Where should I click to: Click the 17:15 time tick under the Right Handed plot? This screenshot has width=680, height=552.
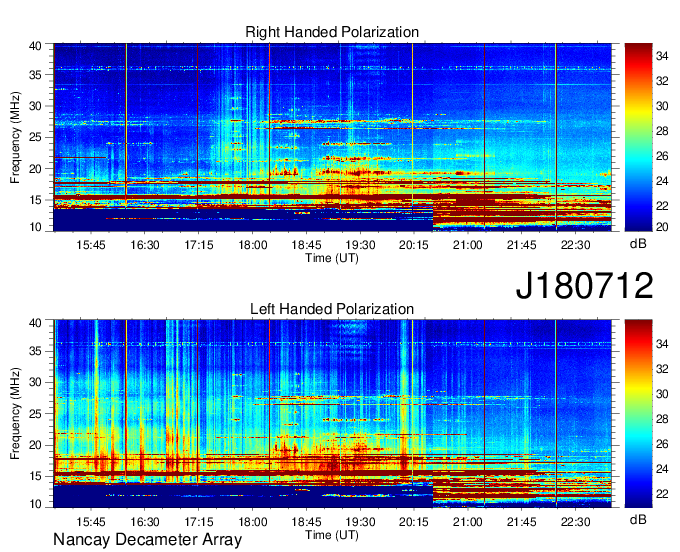[199, 245]
